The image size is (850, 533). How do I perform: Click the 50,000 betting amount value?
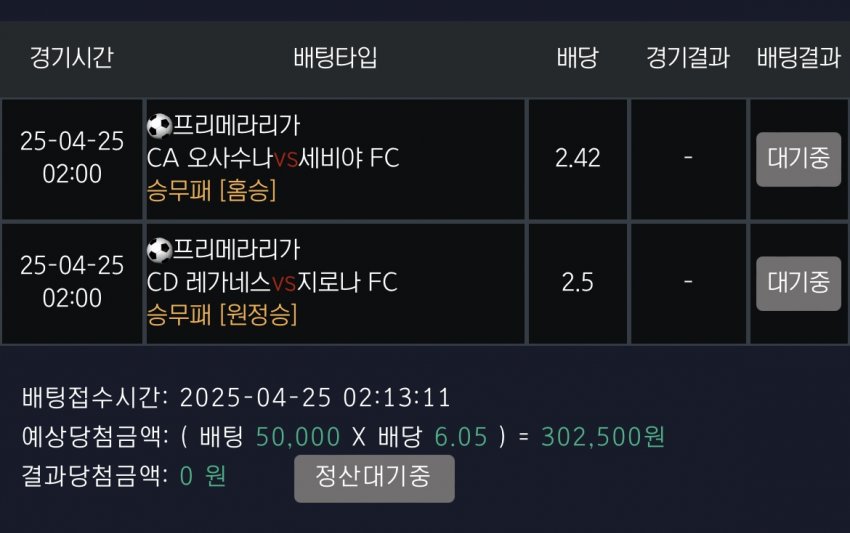coord(298,436)
